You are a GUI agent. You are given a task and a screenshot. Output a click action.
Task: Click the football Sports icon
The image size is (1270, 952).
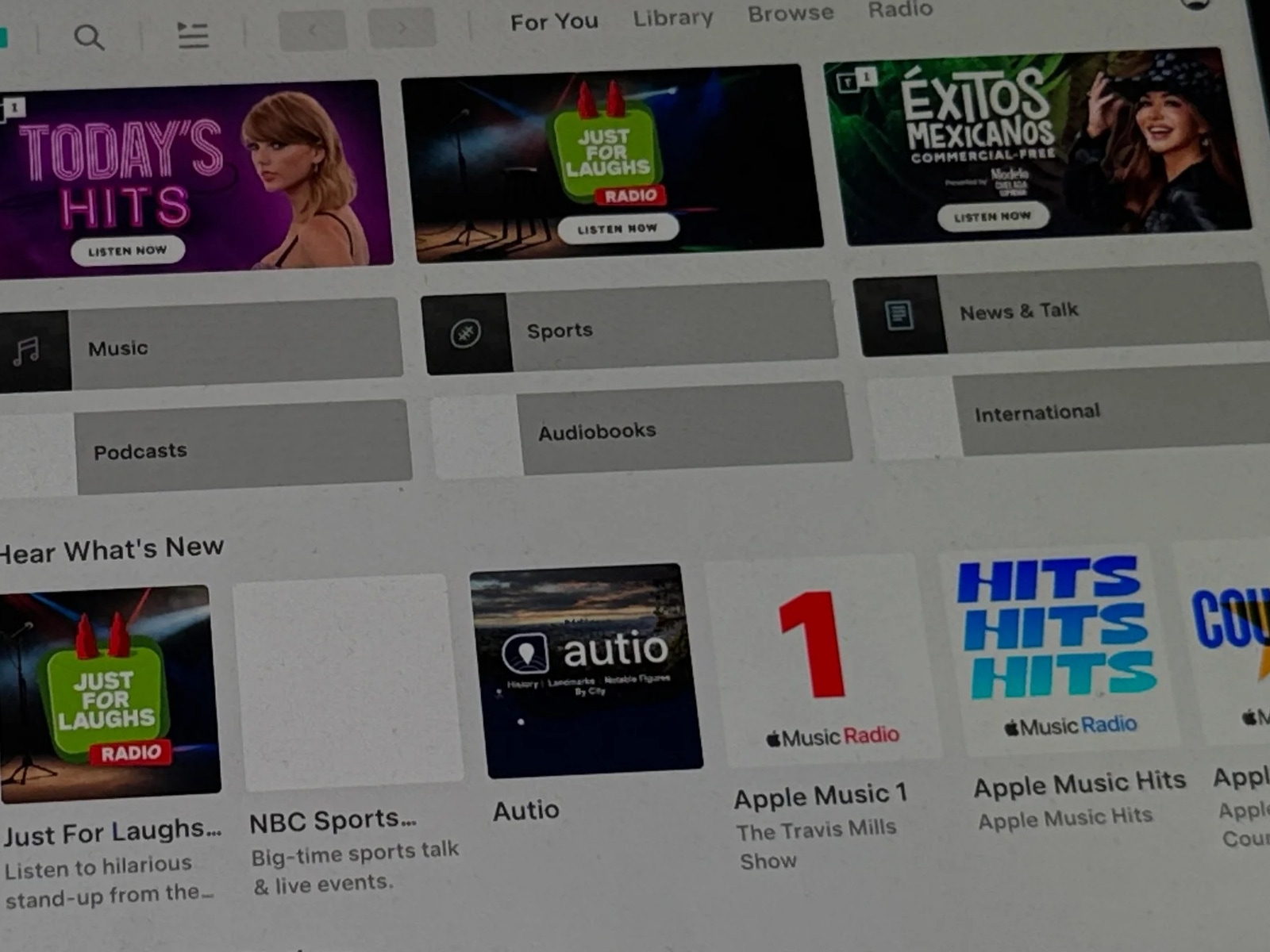(x=466, y=333)
